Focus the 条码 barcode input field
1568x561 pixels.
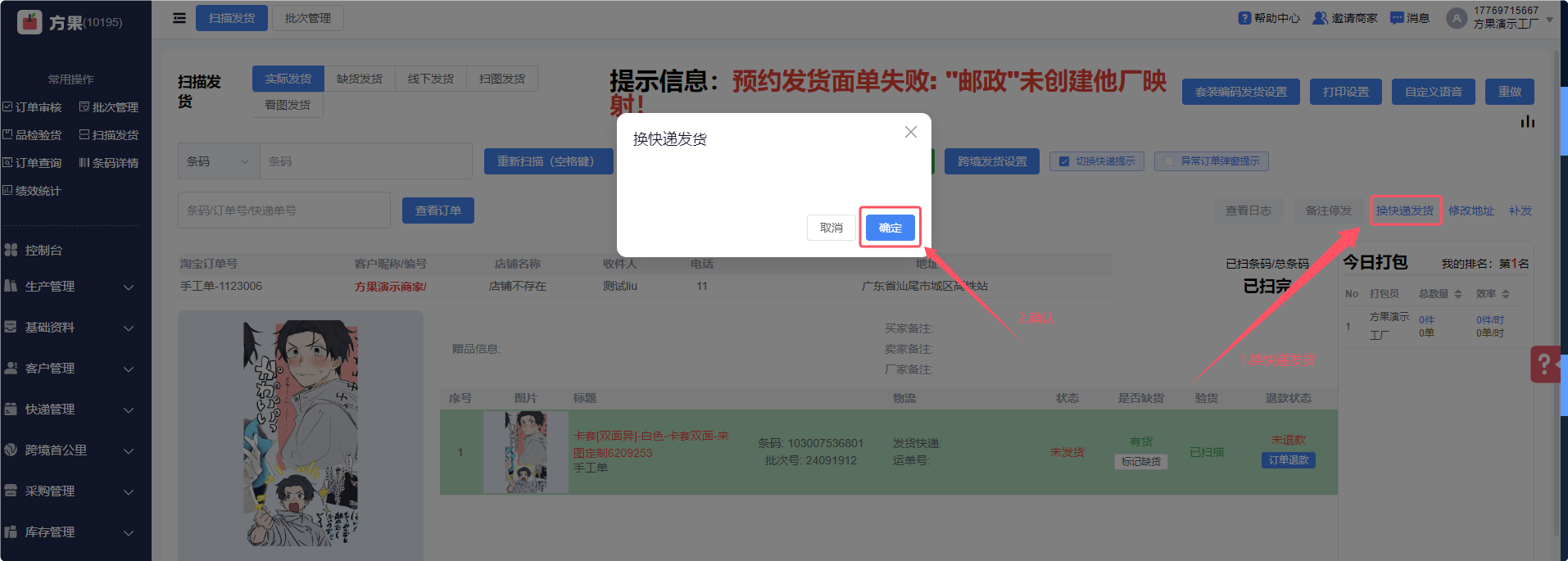coord(366,161)
